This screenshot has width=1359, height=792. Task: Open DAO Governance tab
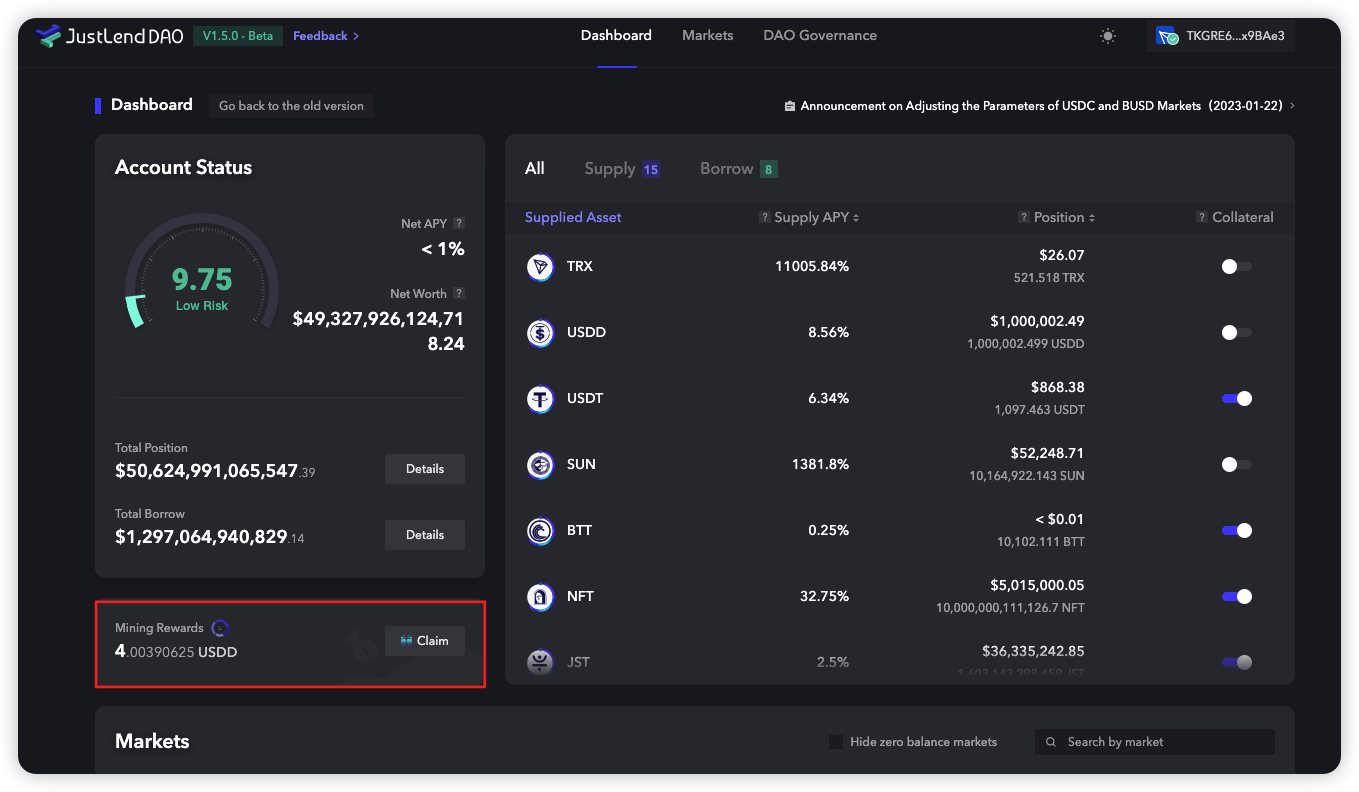820,36
